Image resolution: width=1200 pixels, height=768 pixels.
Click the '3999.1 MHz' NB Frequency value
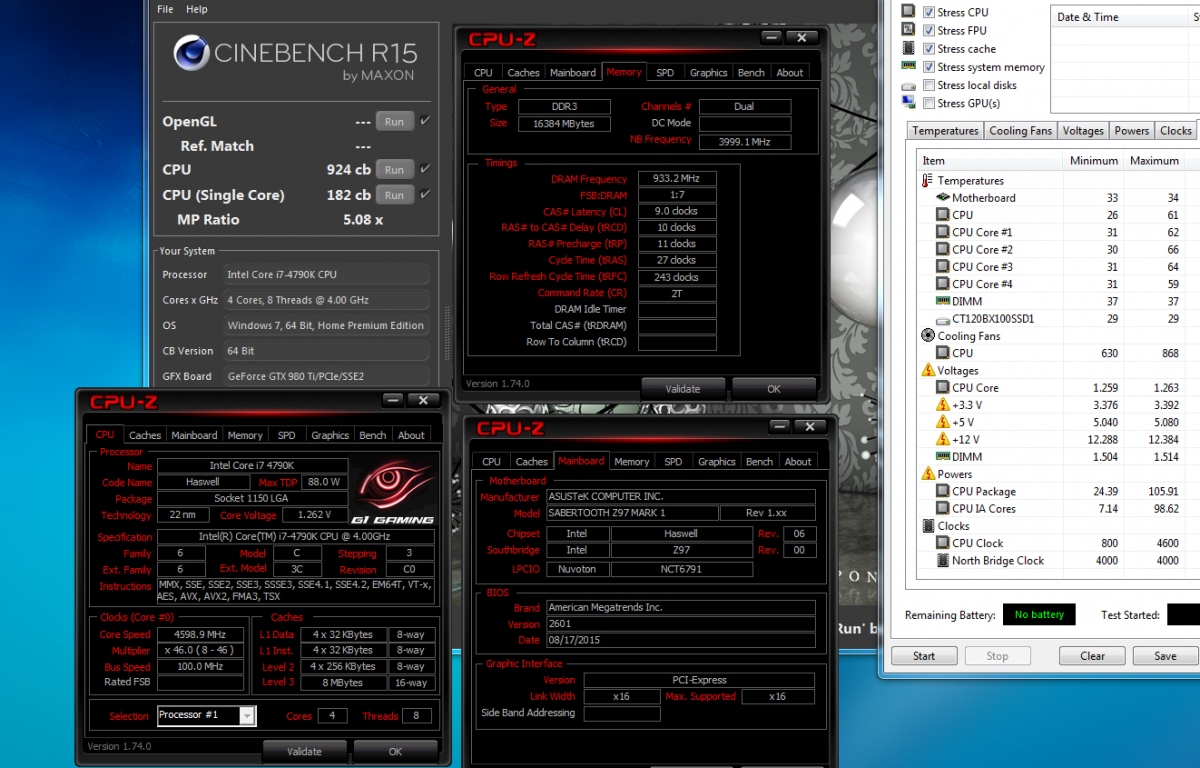coord(745,142)
